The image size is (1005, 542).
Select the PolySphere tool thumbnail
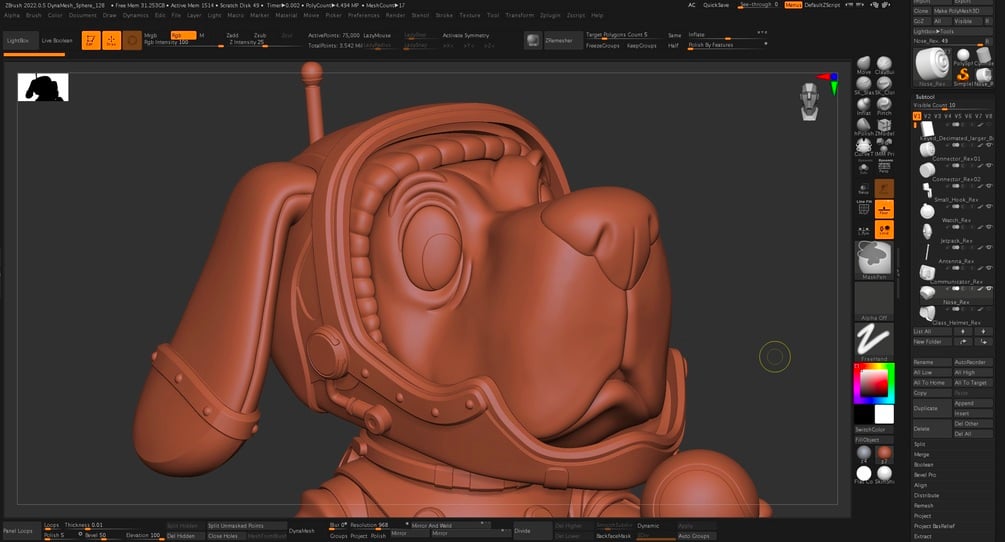tap(963, 56)
